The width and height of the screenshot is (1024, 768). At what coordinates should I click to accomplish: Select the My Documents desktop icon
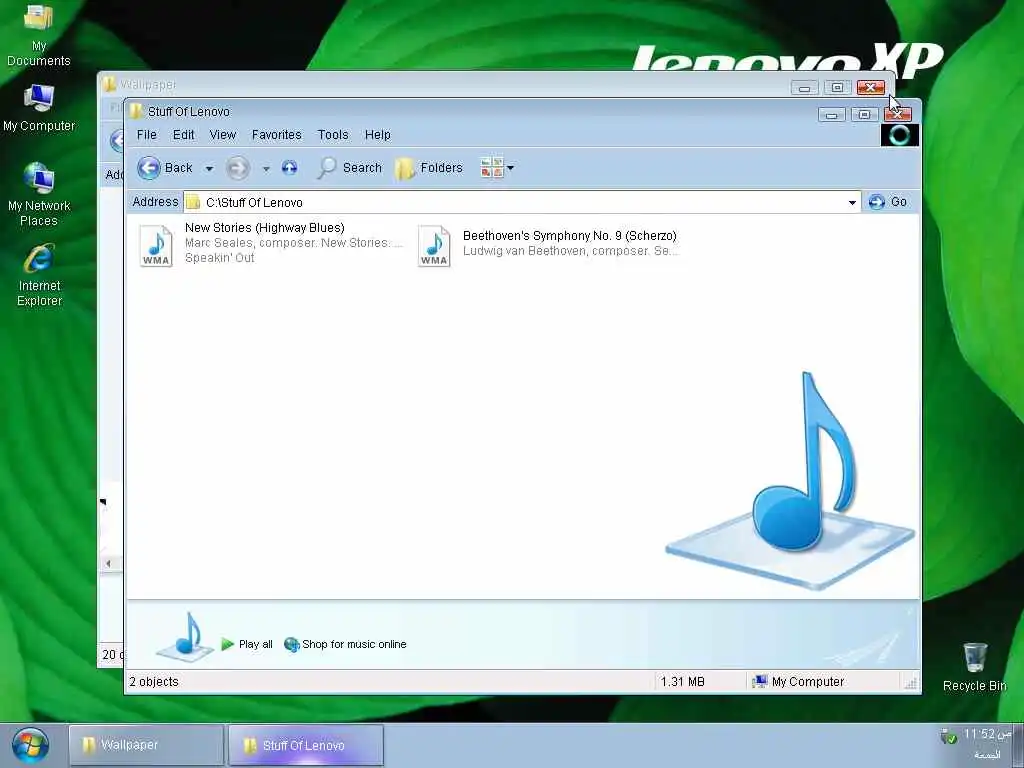(x=39, y=35)
